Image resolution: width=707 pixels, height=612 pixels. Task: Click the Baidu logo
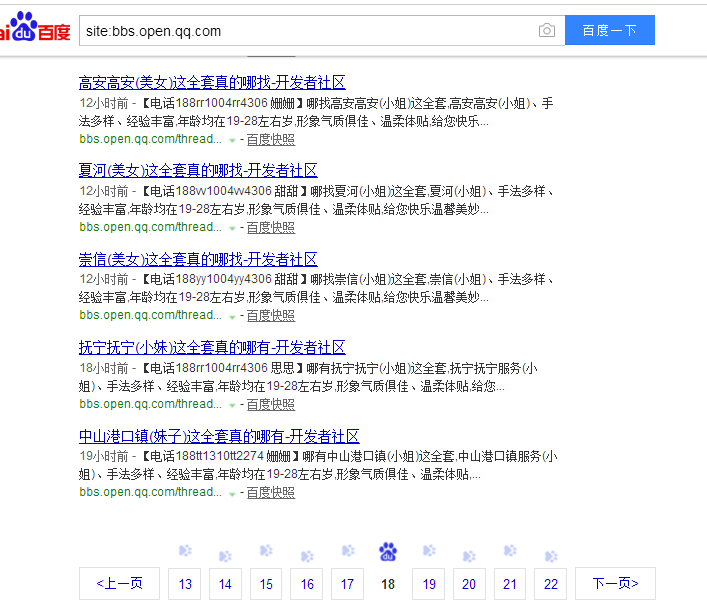coord(35,27)
